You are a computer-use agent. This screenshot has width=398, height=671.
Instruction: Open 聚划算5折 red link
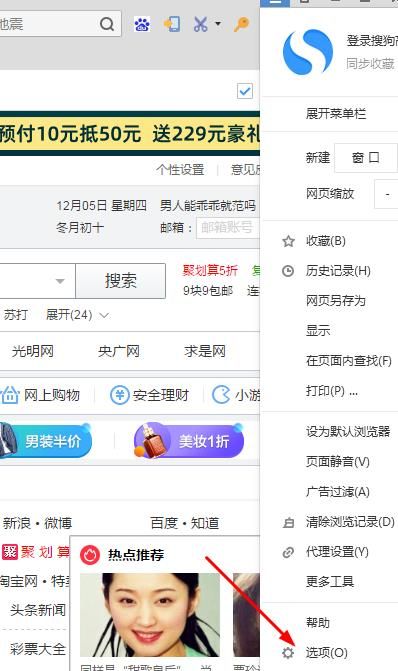(x=210, y=270)
